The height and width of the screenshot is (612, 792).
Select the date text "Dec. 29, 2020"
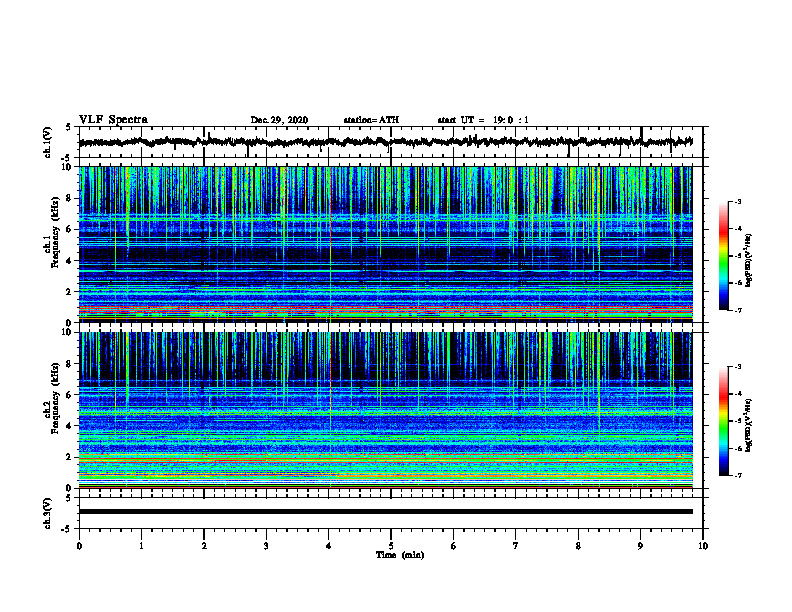(279, 120)
